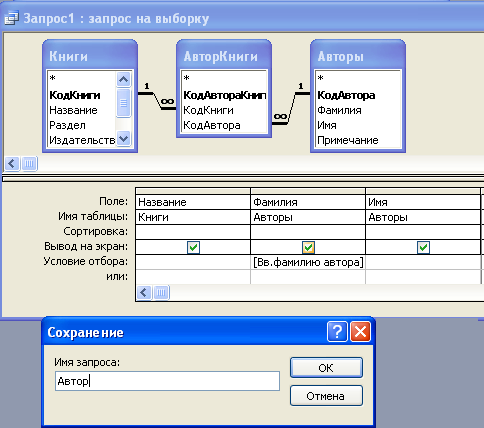
Task: Select the Название field cell in grid
Action: pos(193,202)
